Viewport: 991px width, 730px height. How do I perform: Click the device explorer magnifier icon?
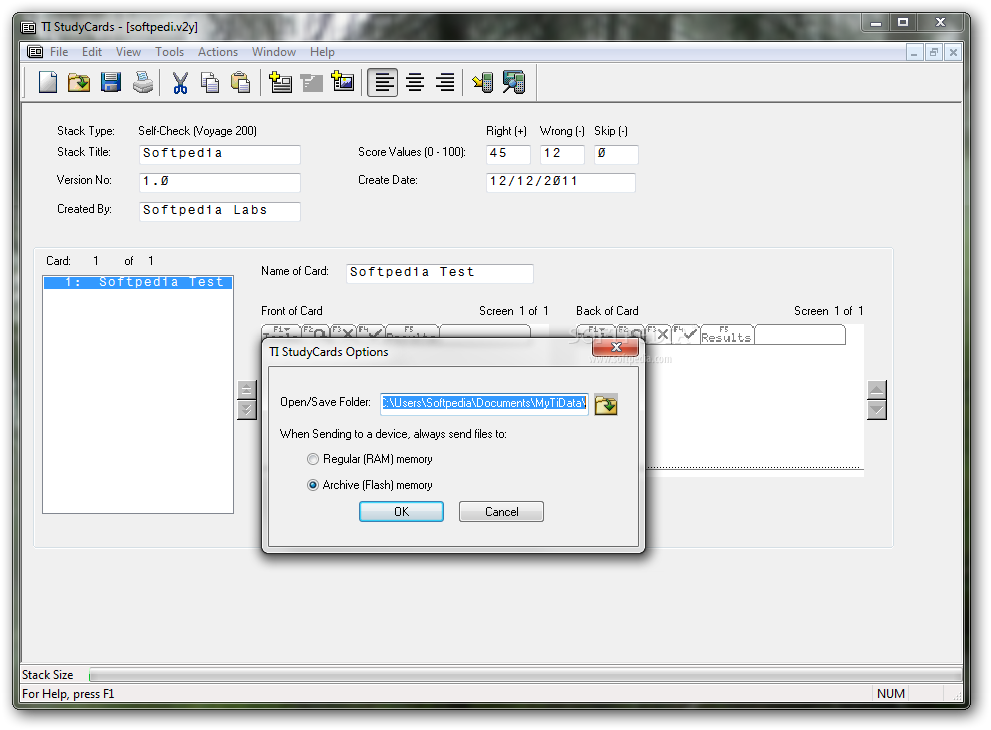click(514, 82)
